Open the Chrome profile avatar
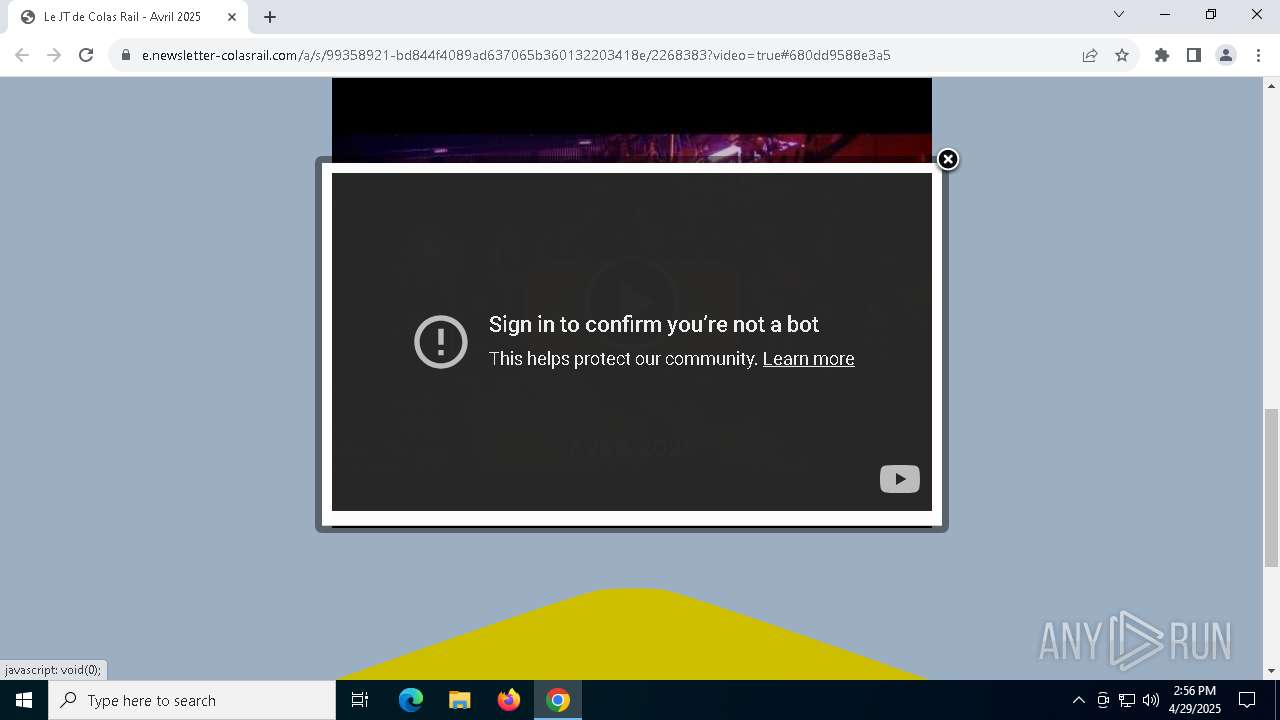 point(1226,55)
